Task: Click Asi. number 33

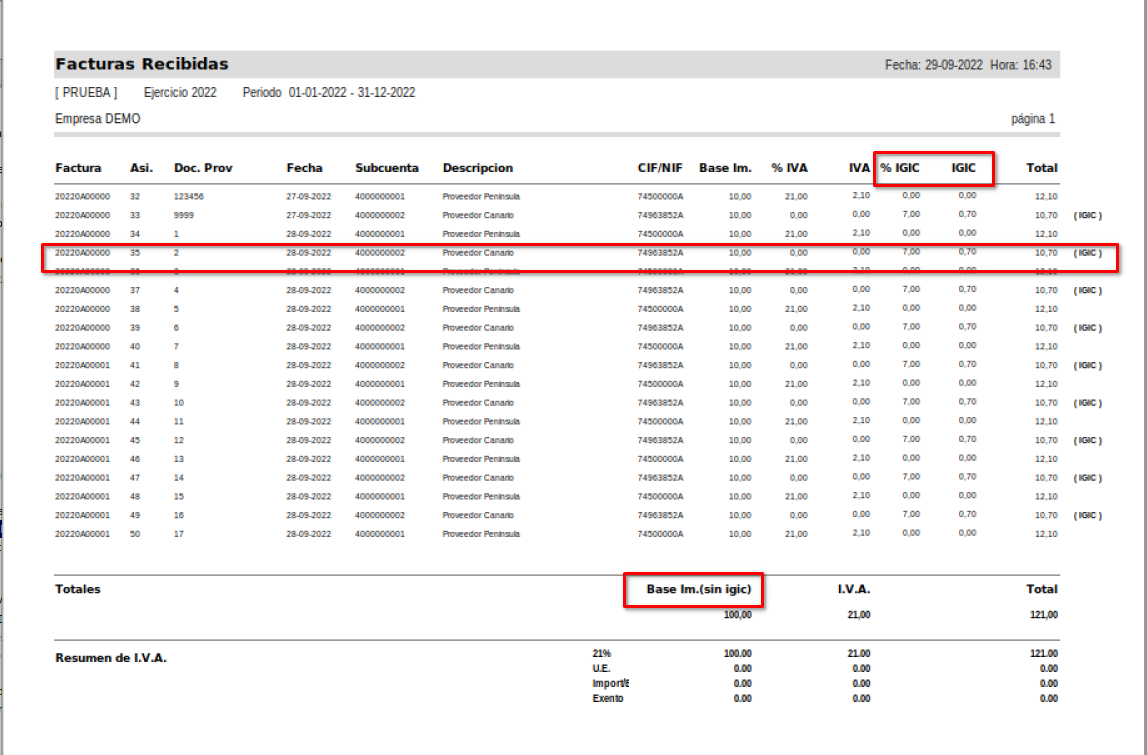Action: click(135, 216)
